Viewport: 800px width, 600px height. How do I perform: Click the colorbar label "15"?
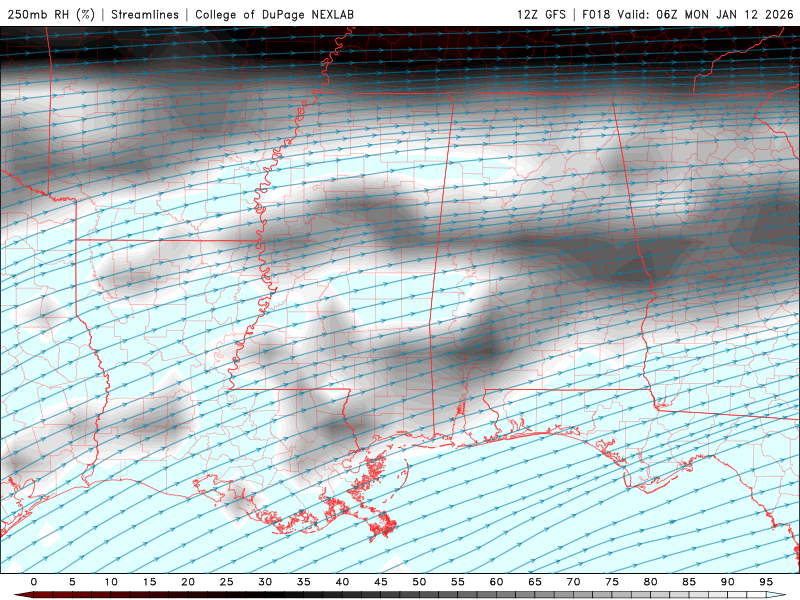pos(149,582)
